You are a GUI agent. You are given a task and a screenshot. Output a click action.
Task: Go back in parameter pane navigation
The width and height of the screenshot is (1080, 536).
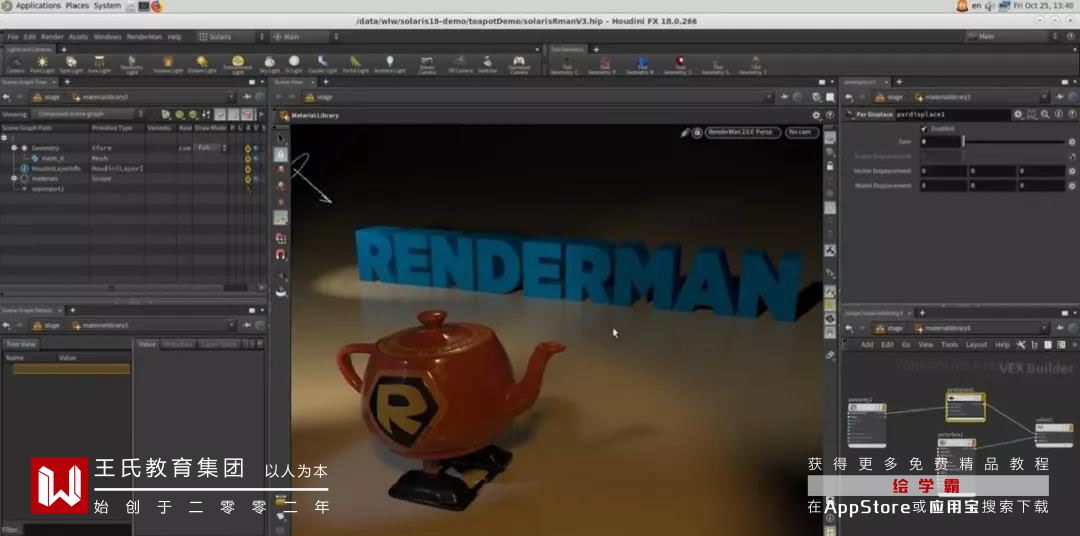(x=849, y=97)
